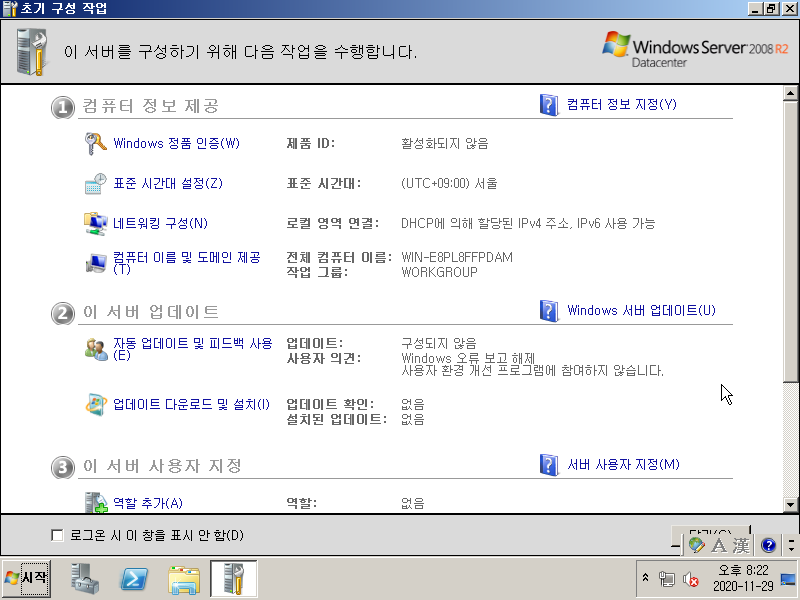Restore the 초기 구성 작업 window size
This screenshot has width=800, height=600.
pyautogui.click(x=771, y=8)
